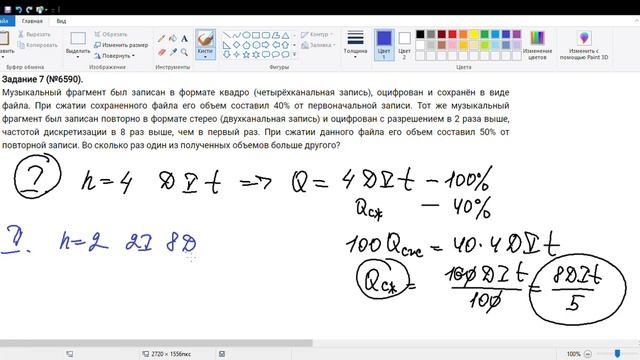Choose the Rounded rectangle shape
Screen dimensions: 640x360
(266, 36)
